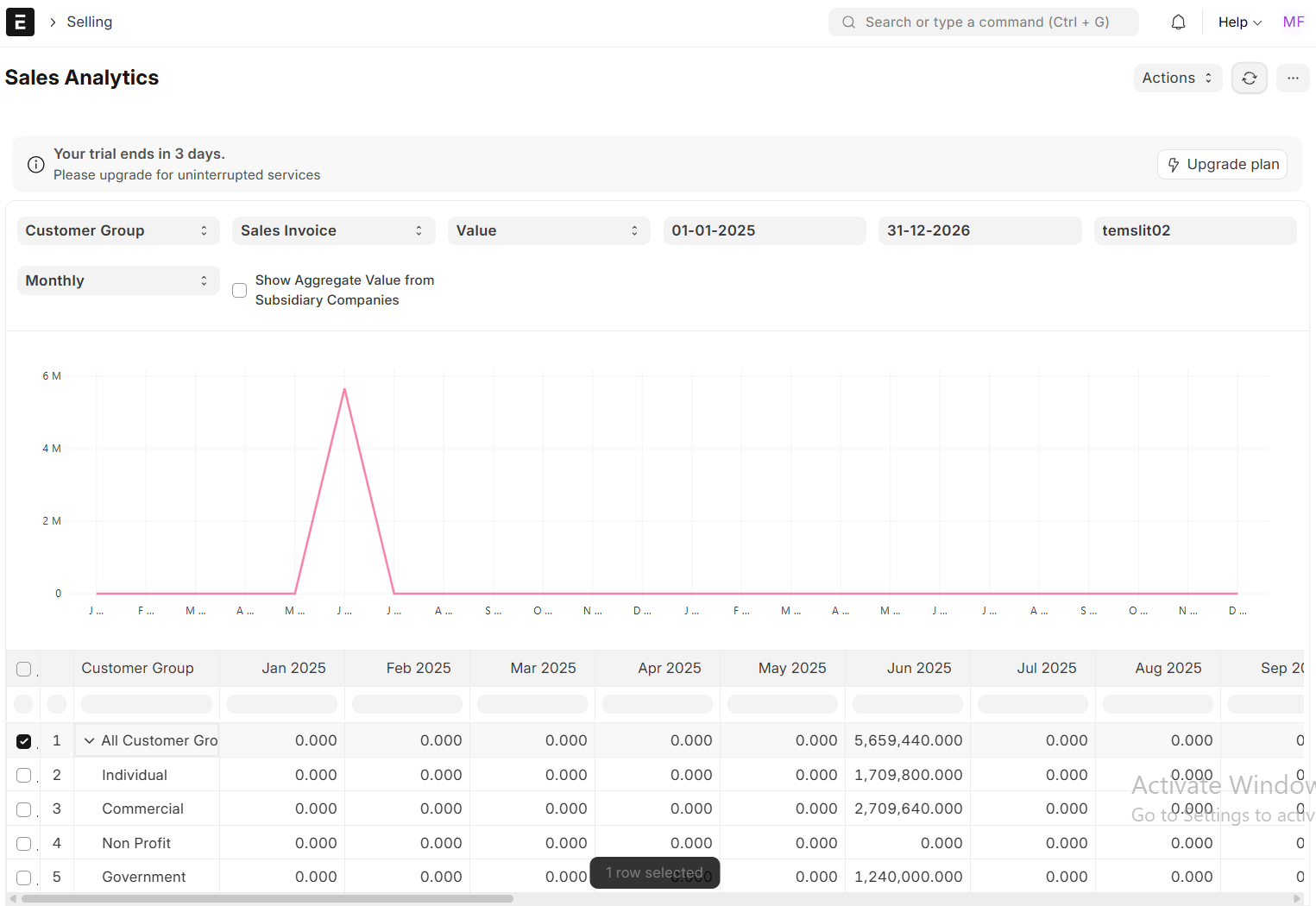Collapse the All Customer Groups tree row
1316x906 pixels.
[x=89, y=741]
